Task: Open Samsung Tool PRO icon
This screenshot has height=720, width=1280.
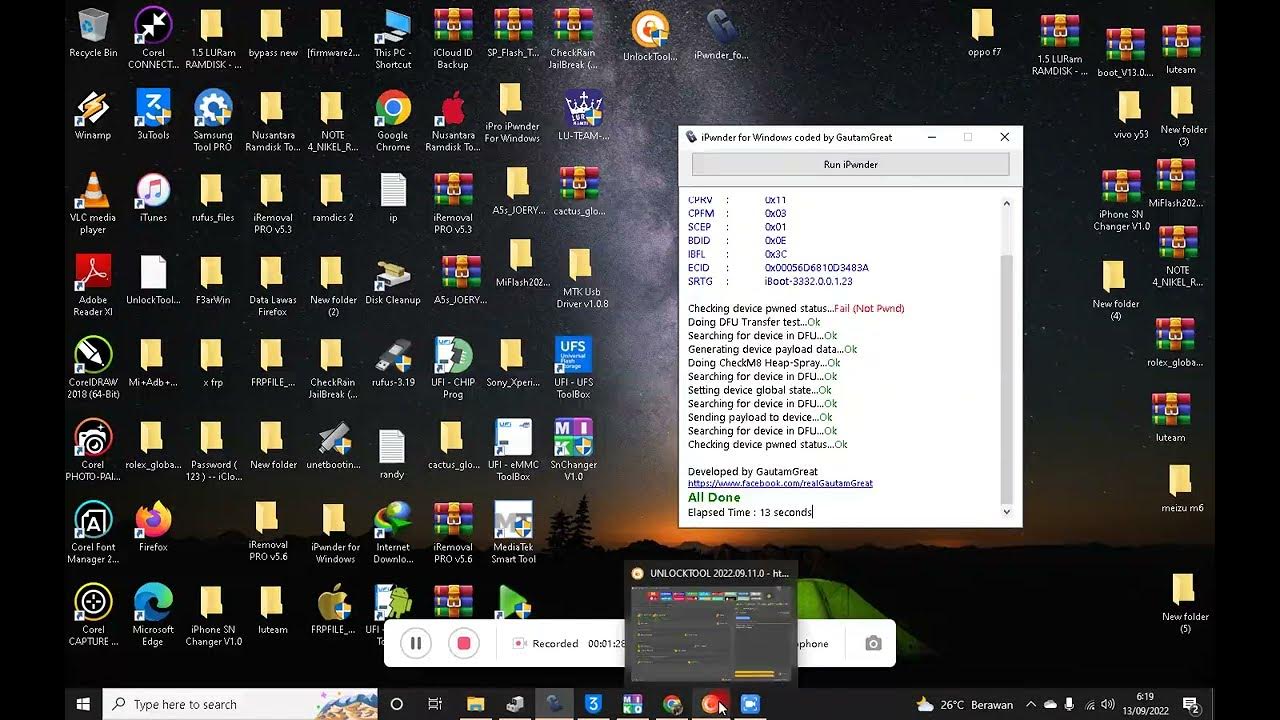Action: 213,121
